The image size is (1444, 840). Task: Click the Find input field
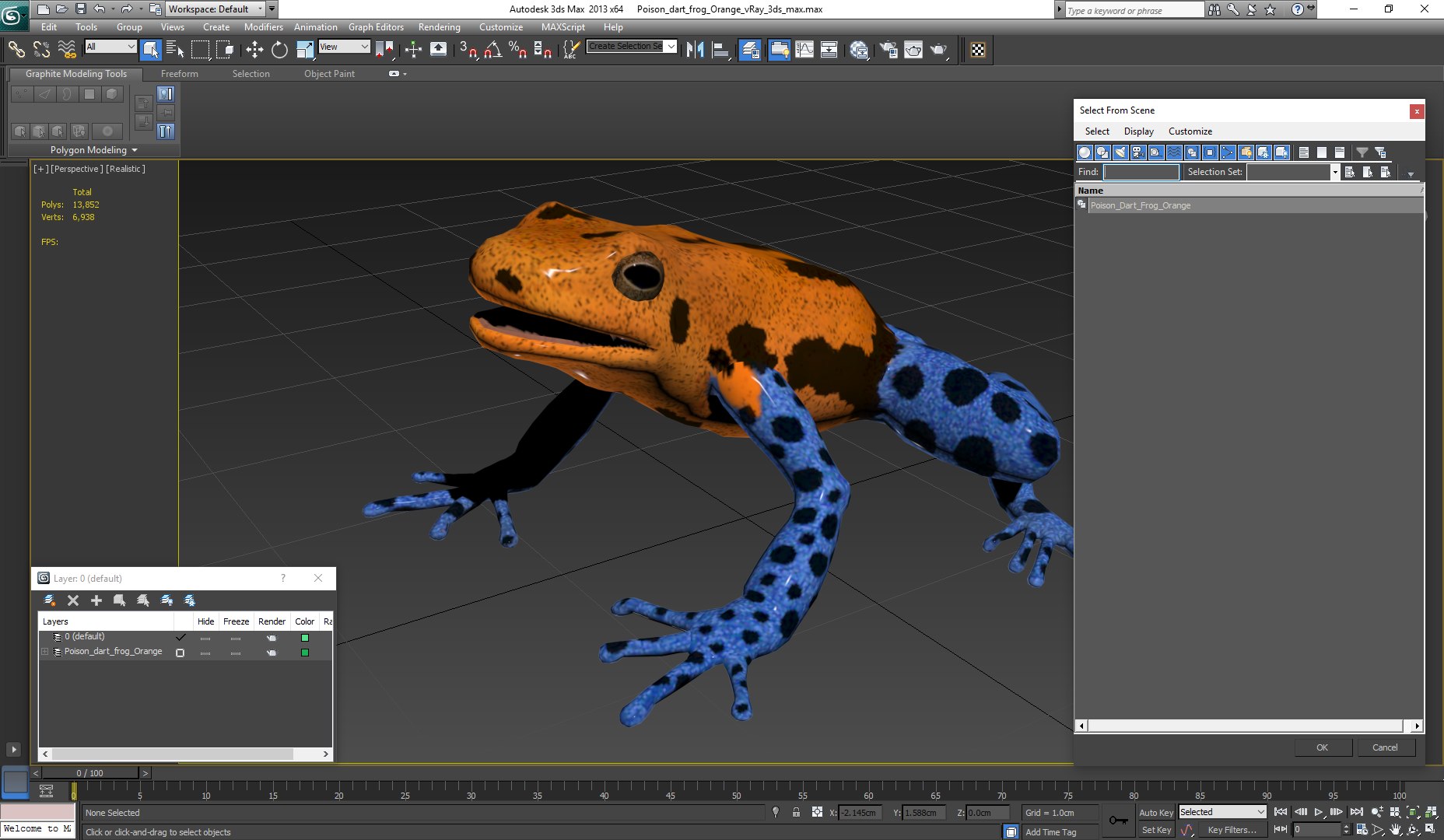click(x=1141, y=172)
